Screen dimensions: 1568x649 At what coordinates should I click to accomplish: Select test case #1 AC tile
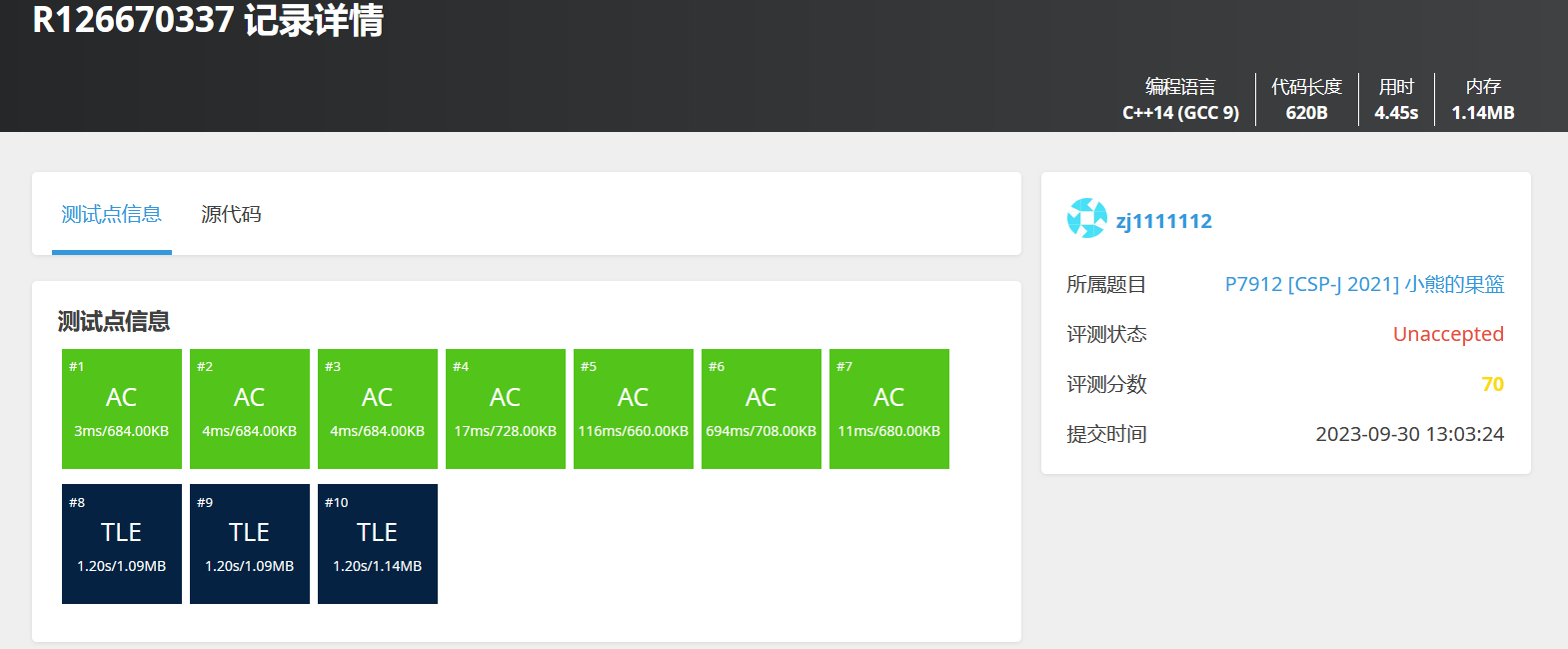(x=122, y=409)
